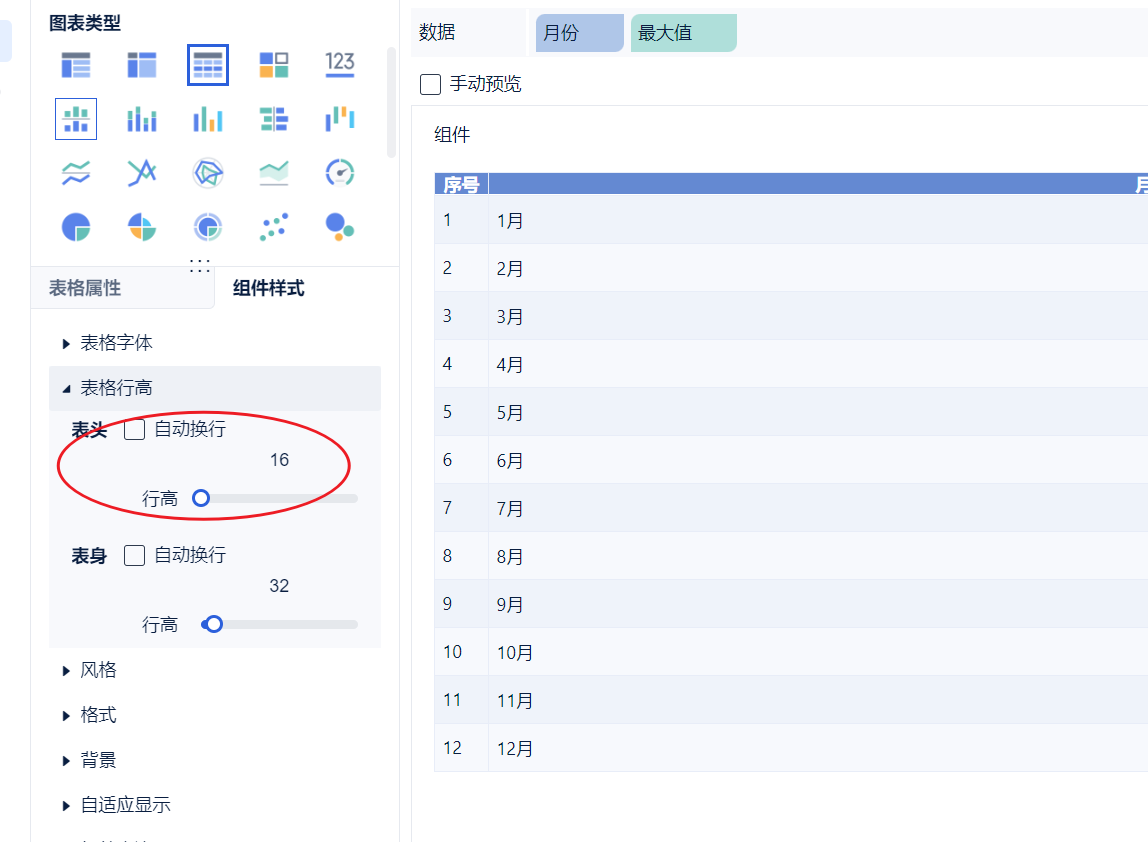
Task: Select the radar chart icon
Action: pos(208,174)
